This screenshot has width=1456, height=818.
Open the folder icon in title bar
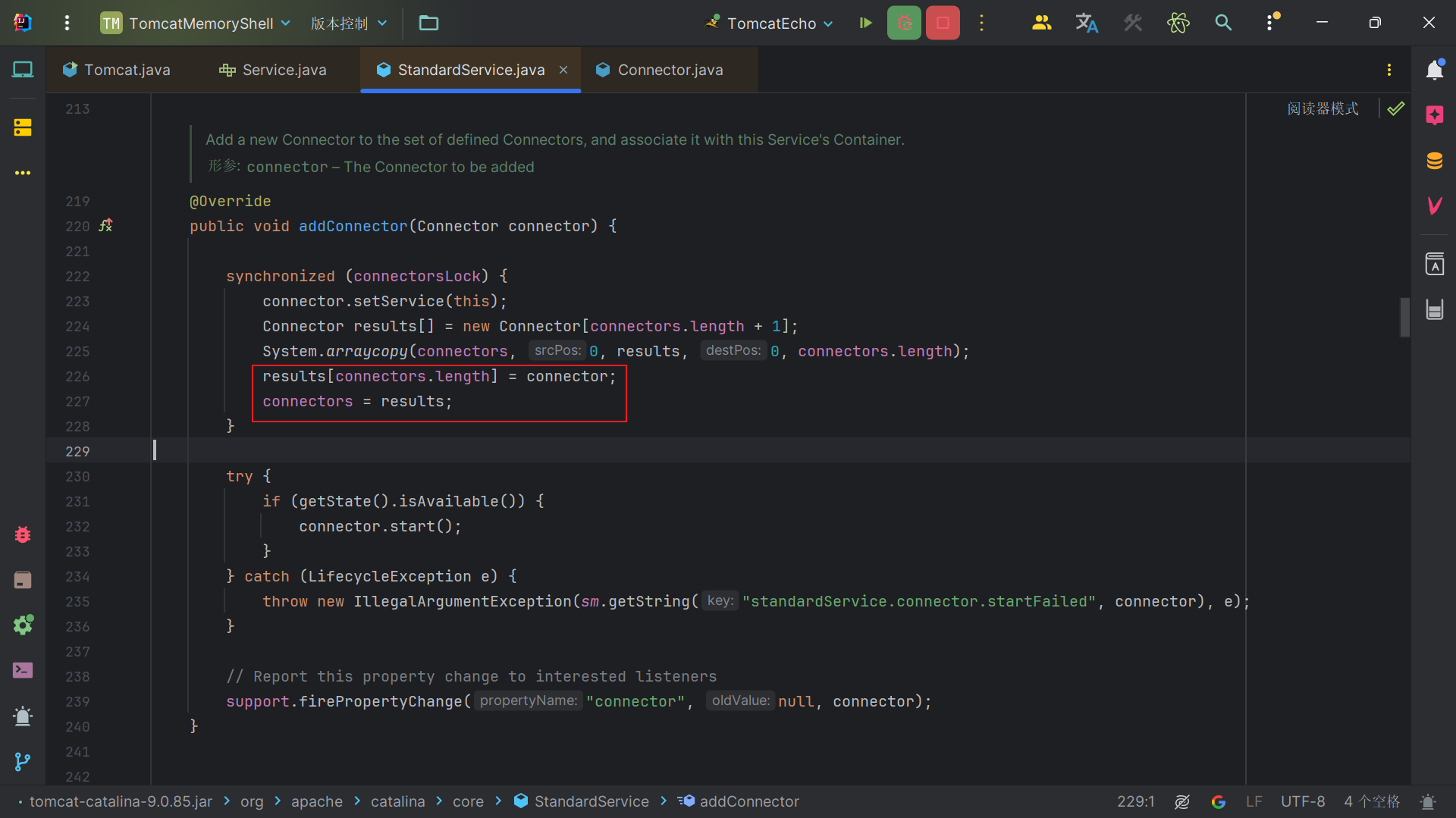click(428, 23)
